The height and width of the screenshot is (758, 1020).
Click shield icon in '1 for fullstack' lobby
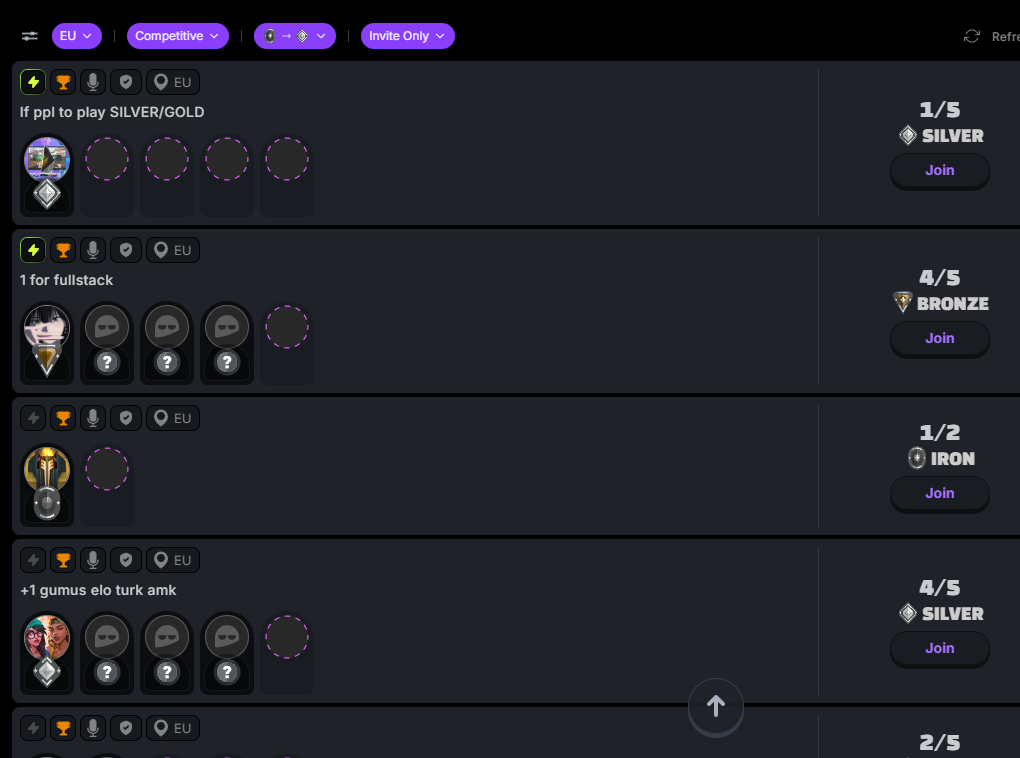[x=126, y=250]
